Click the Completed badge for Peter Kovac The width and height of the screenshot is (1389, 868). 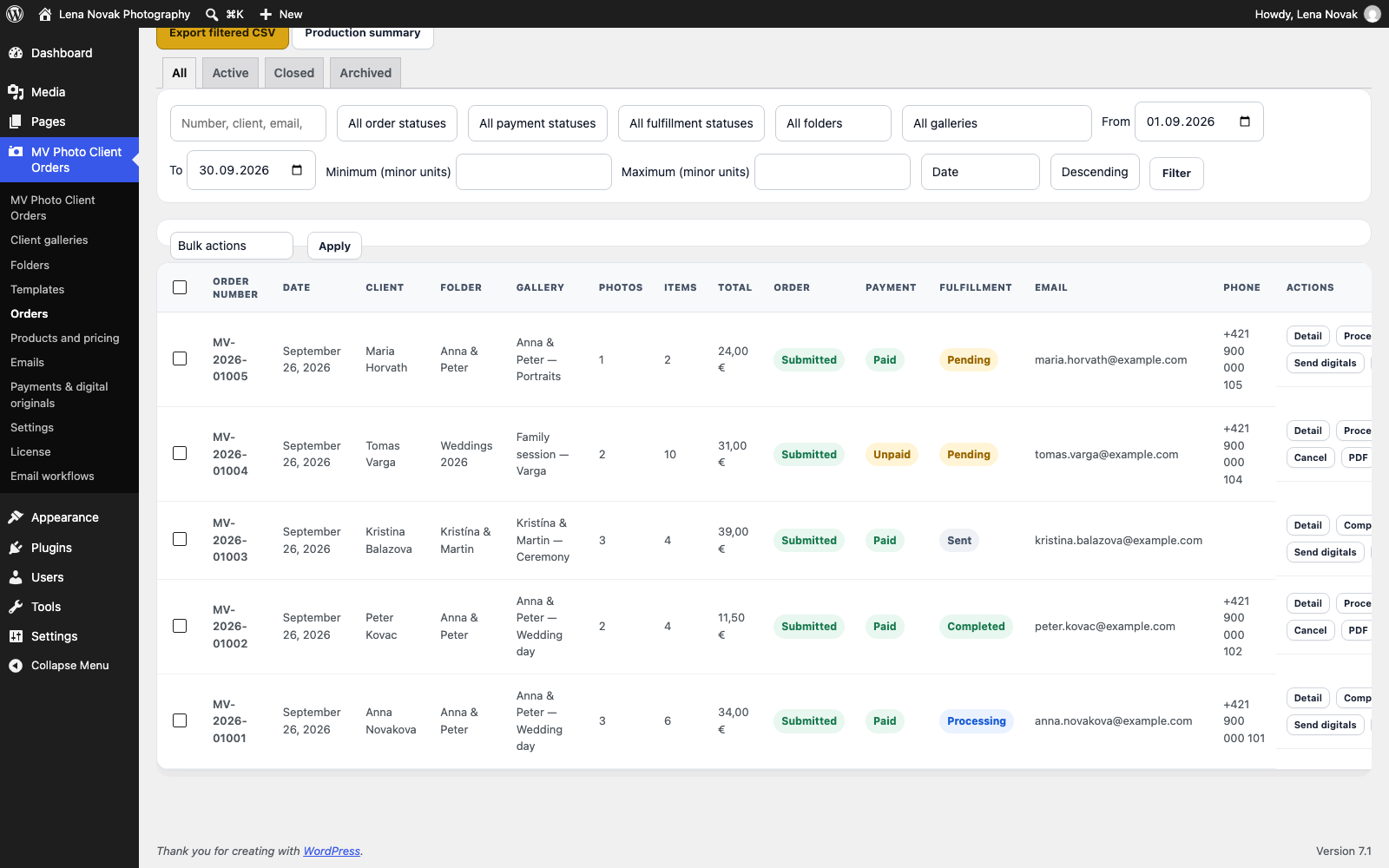(x=976, y=626)
